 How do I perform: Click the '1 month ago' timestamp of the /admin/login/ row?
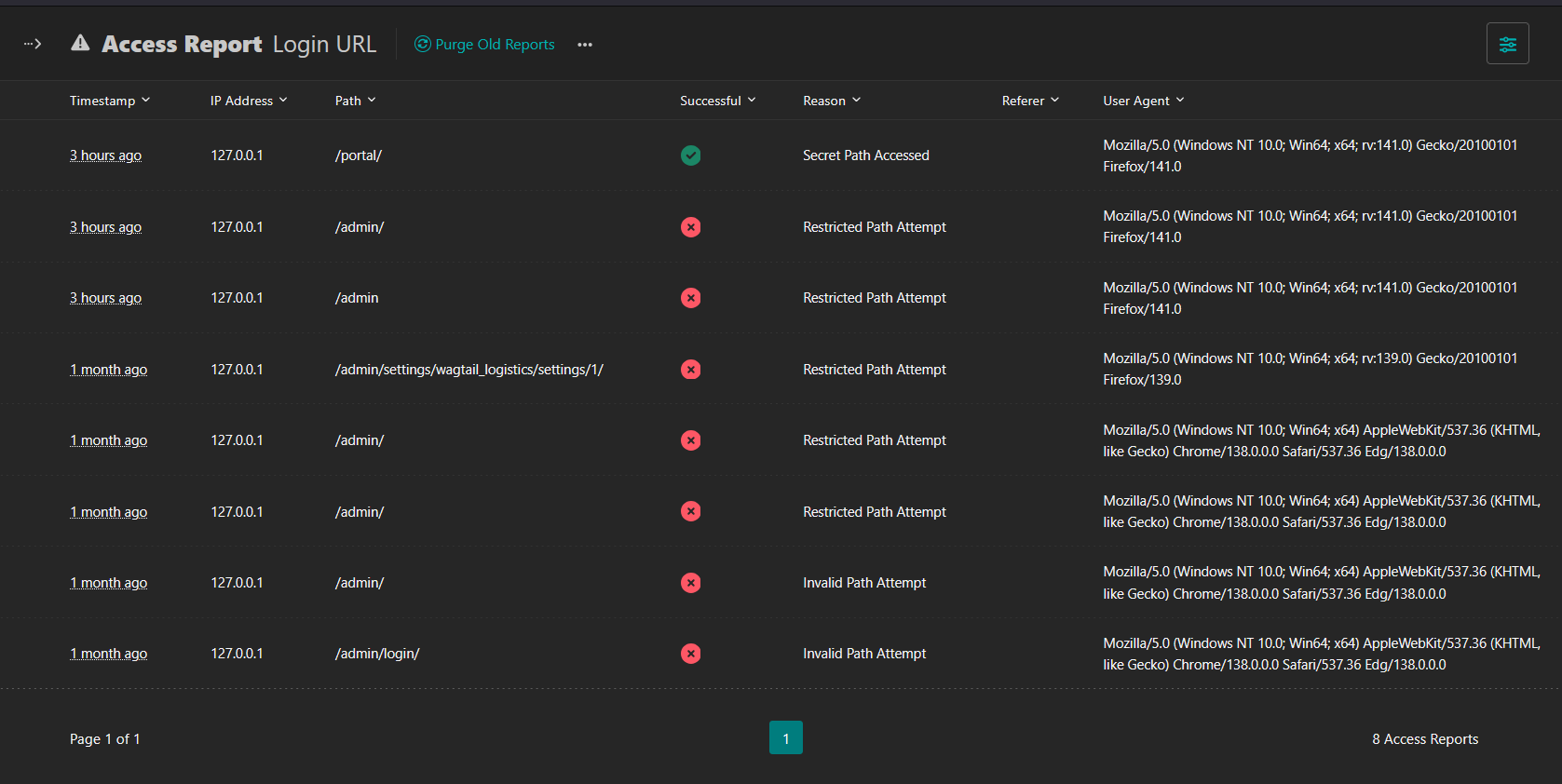pyautogui.click(x=108, y=654)
